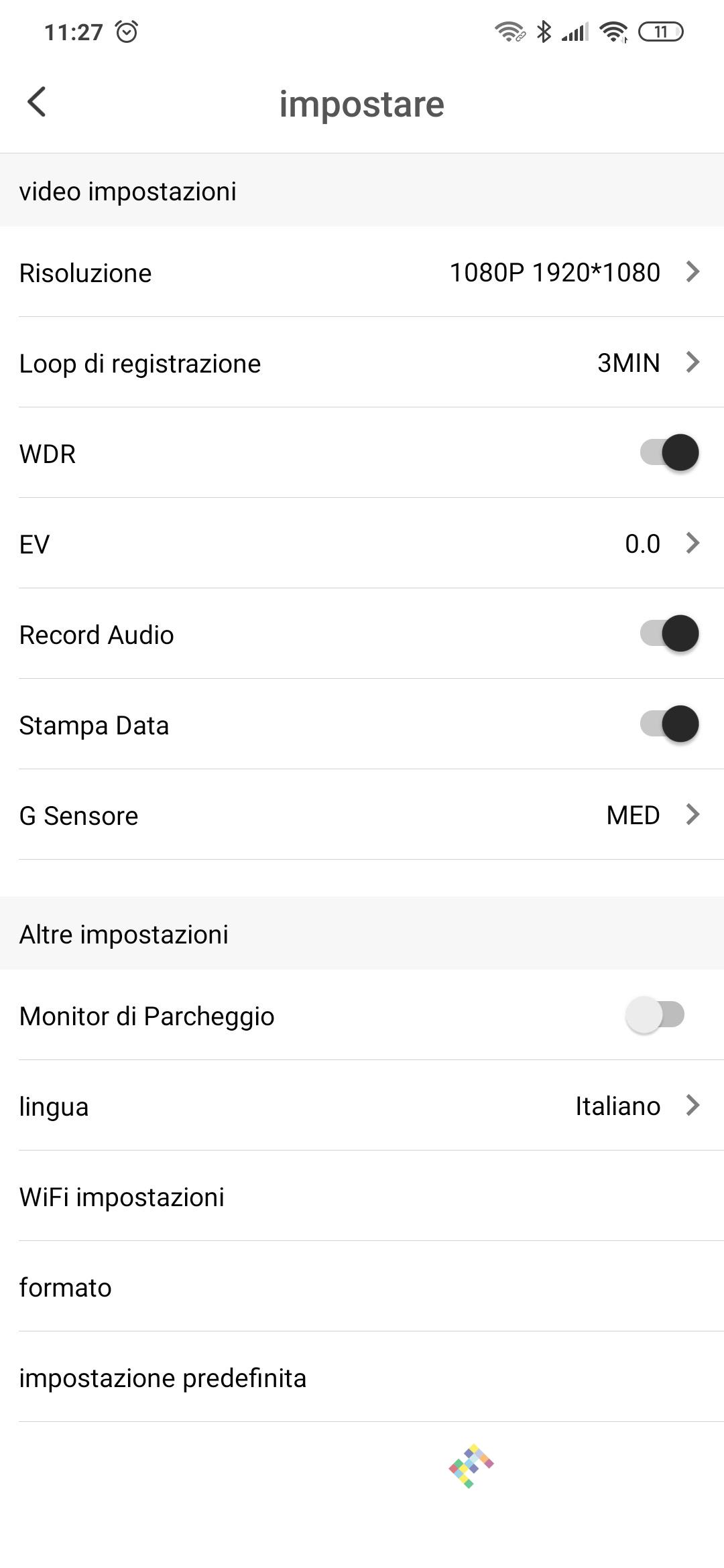Tap the WiFi icon beside the battery

tap(613, 31)
